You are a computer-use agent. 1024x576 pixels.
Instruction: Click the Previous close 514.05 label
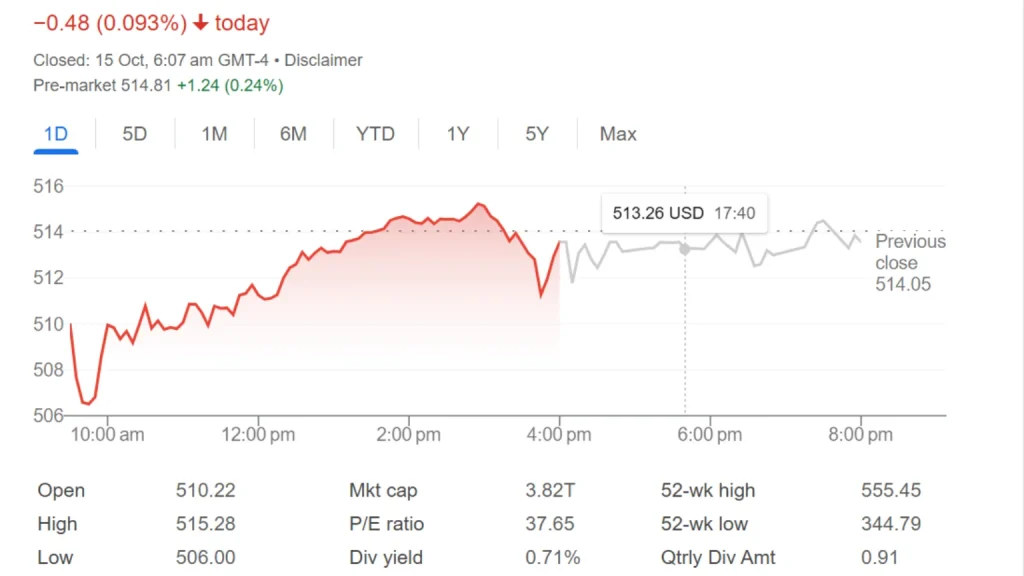[x=910, y=263]
